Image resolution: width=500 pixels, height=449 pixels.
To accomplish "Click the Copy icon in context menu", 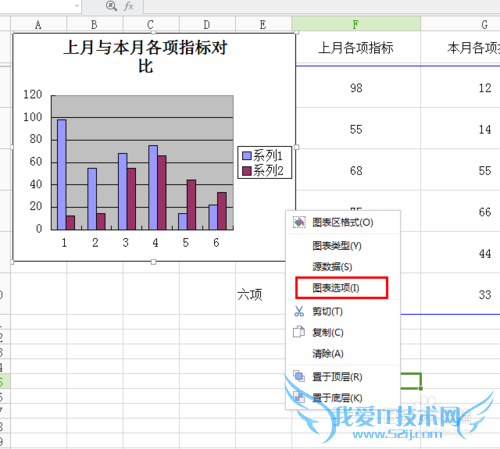I will pyautogui.click(x=299, y=332).
